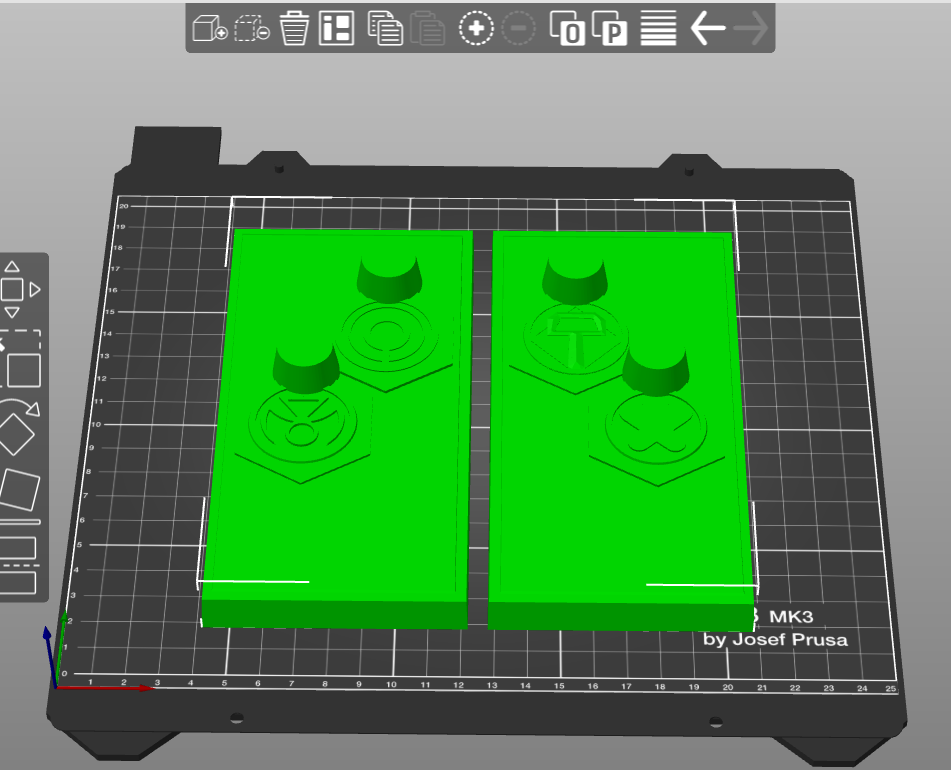Split to objects using the O icon

[x=567, y=28]
